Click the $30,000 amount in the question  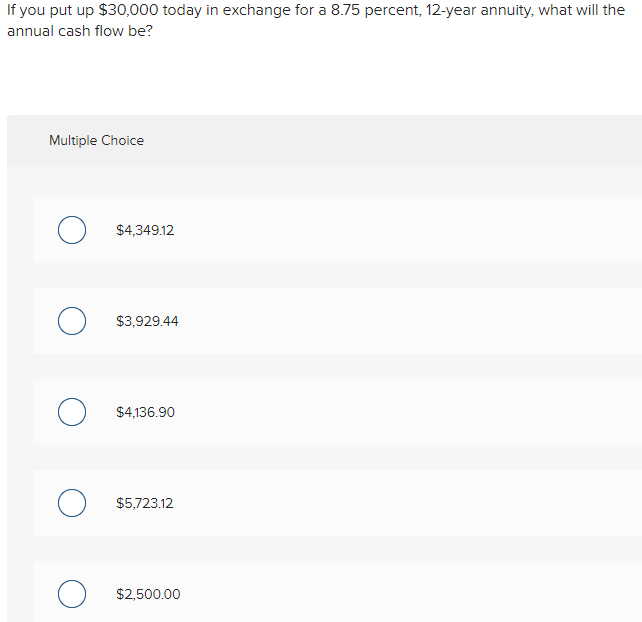point(130,11)
